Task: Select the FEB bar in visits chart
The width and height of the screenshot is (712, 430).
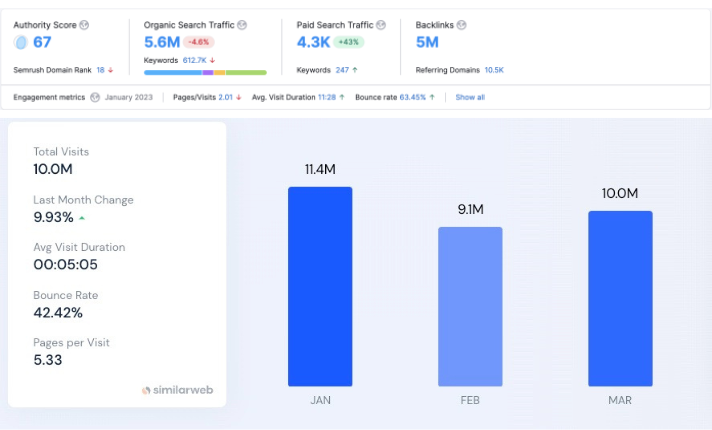Action: [470, 306]
